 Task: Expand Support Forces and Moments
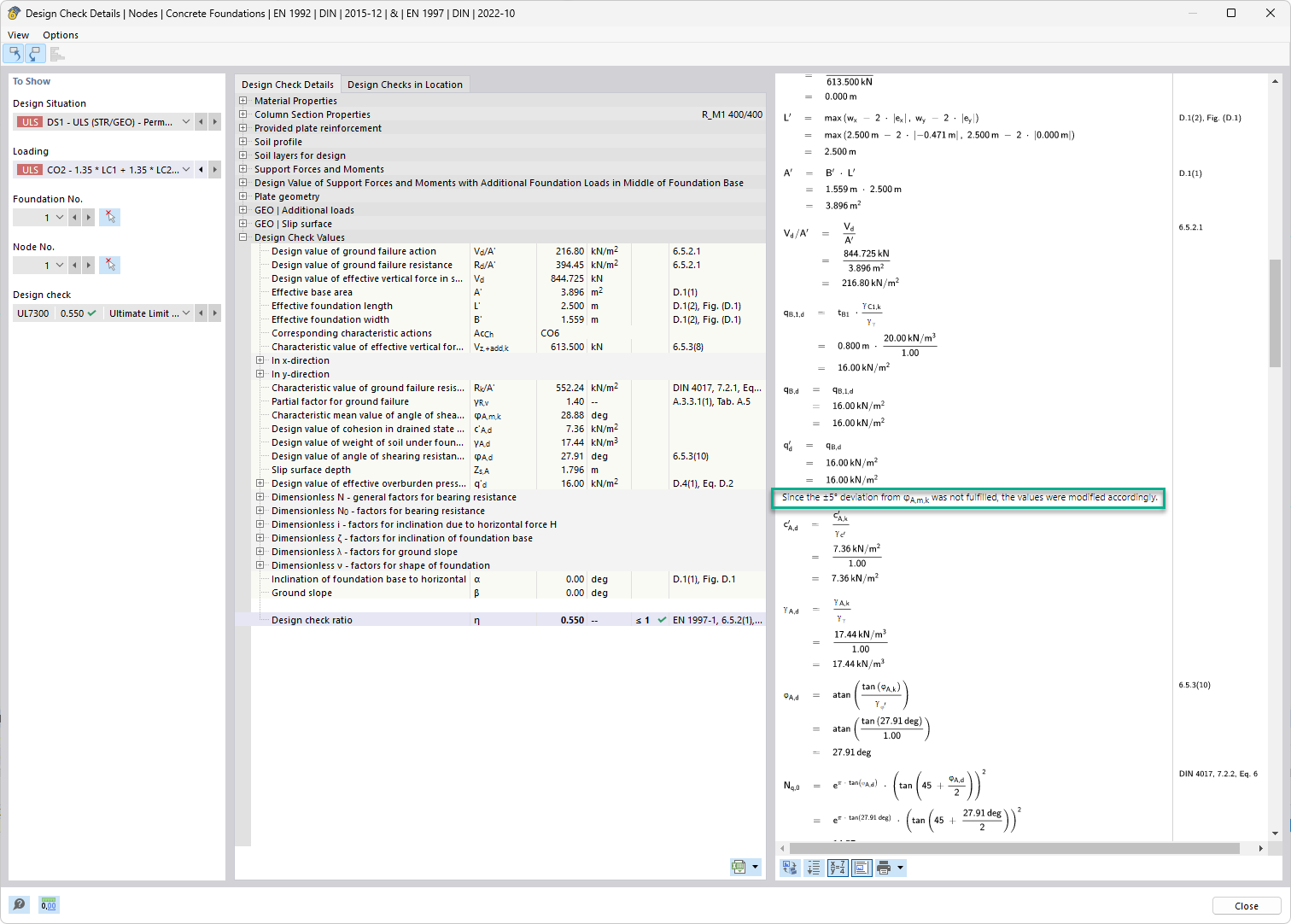click(243, 169)
